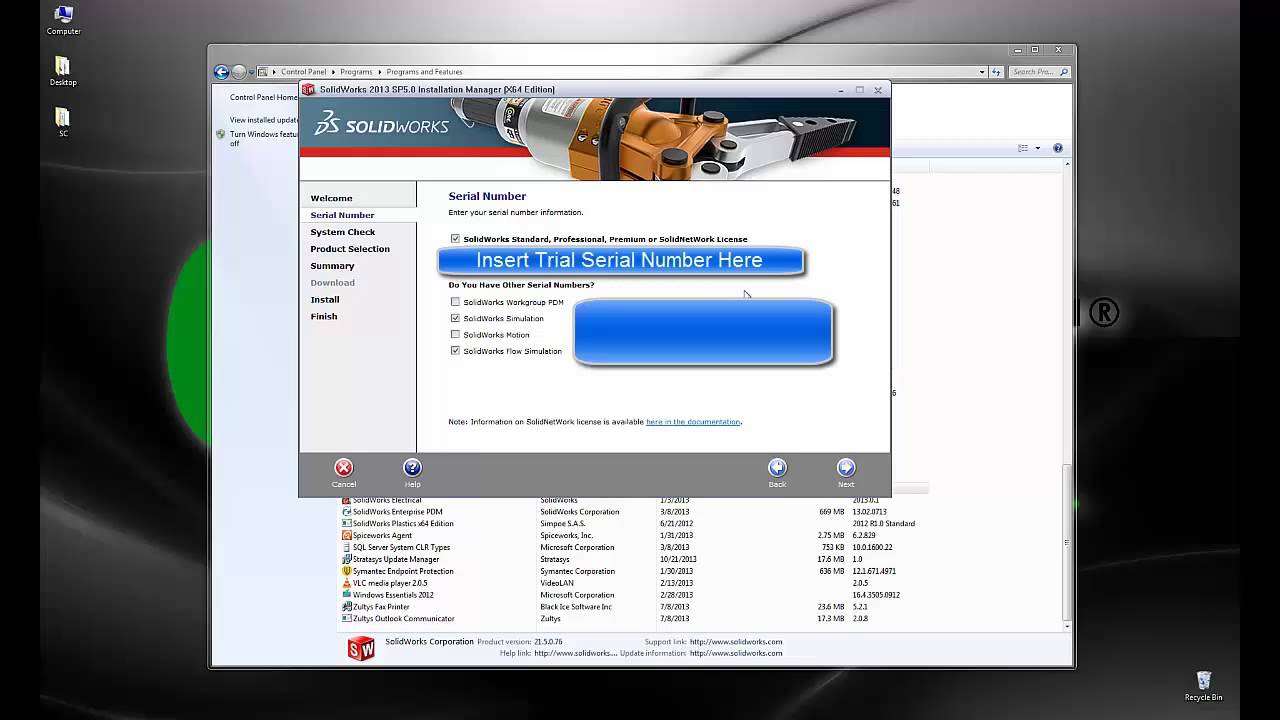This screenshot has height=720, width=1280.
Task: Select the SC folder icon on desktop
Action: pyautogui.click(x=62, y=117)
